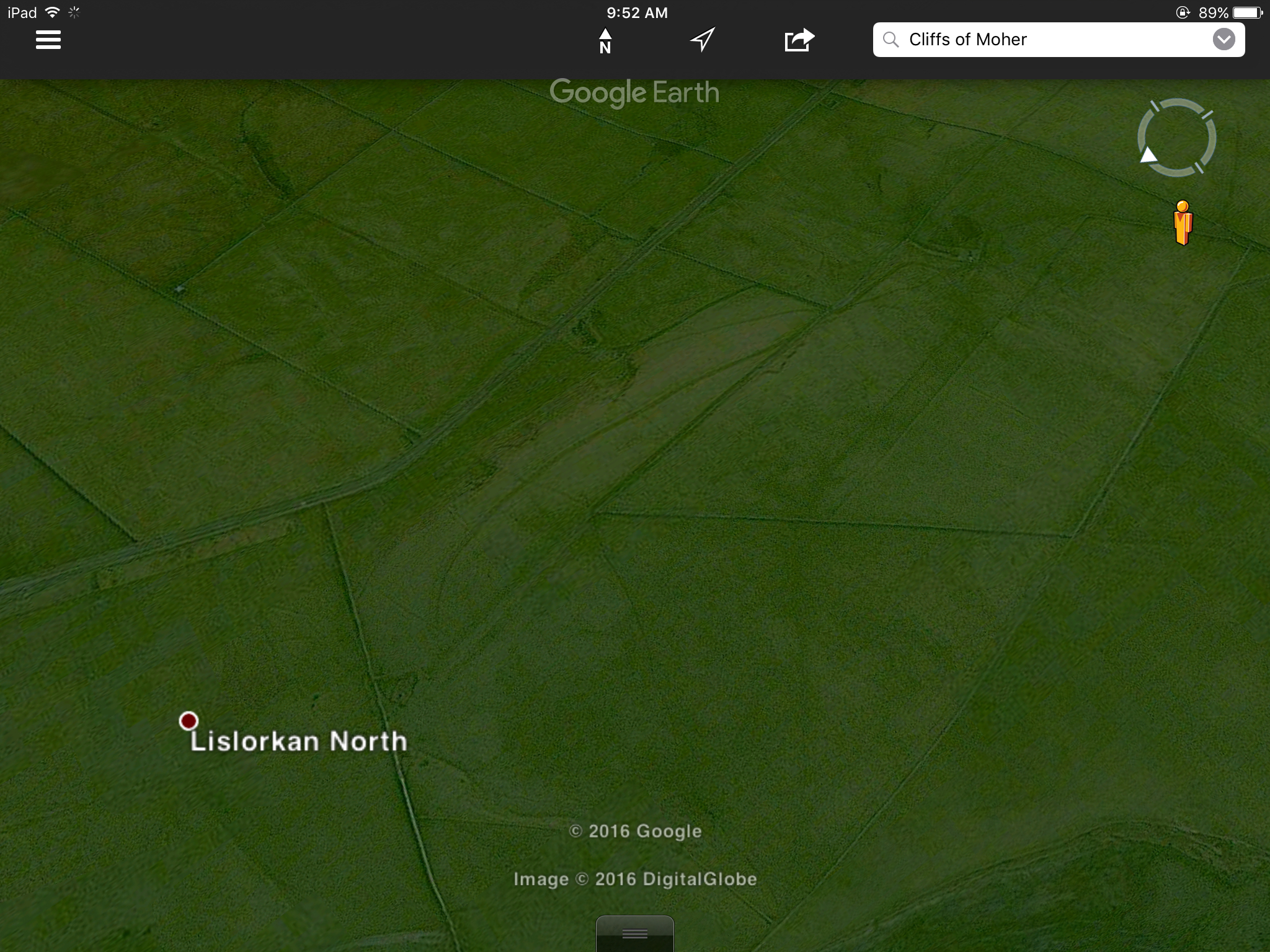
Task: Tap the white north pointer on compass
Action: [x=1148, y=155]
